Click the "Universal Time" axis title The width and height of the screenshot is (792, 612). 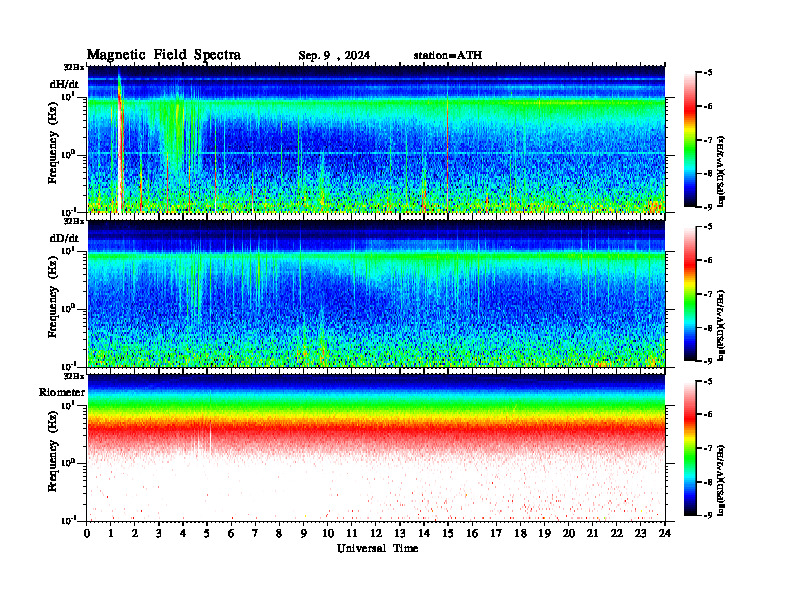[377, 548]
